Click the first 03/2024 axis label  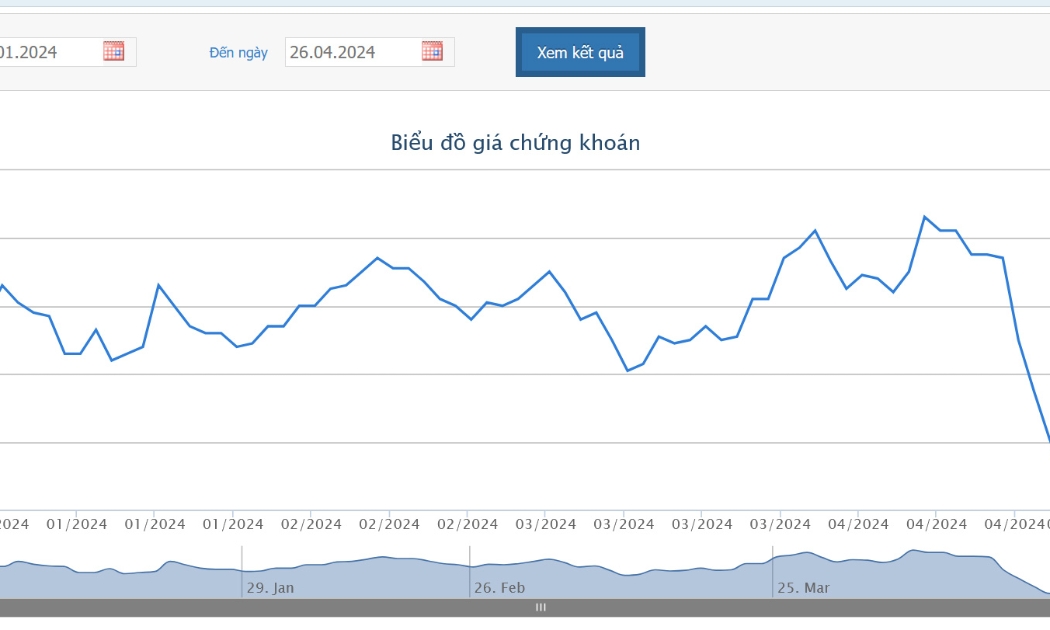pyautogui.click(x=545, y=524)
